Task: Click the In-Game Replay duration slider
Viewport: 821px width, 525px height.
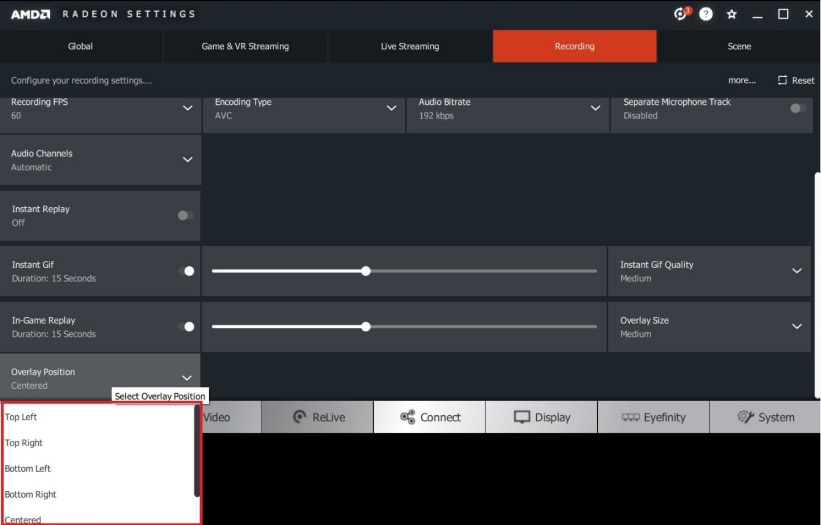Action: 404,327
